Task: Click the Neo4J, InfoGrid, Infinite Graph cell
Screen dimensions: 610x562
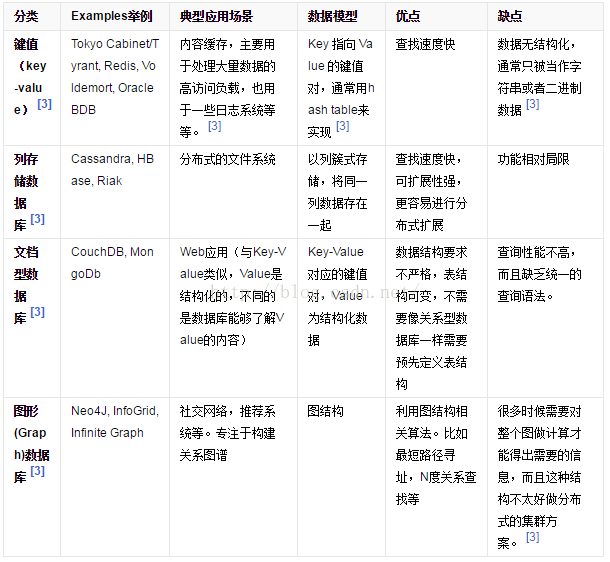Action: (115, 477)
